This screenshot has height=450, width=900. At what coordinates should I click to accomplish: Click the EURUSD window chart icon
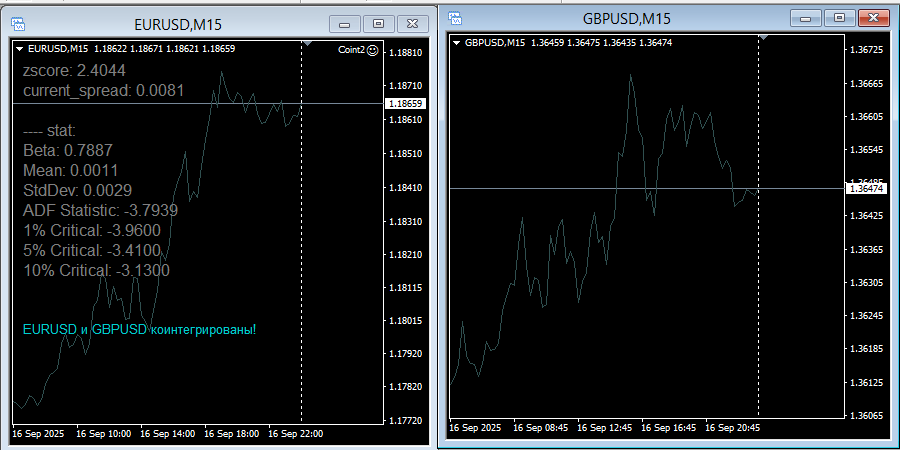(x=18, y=24)
